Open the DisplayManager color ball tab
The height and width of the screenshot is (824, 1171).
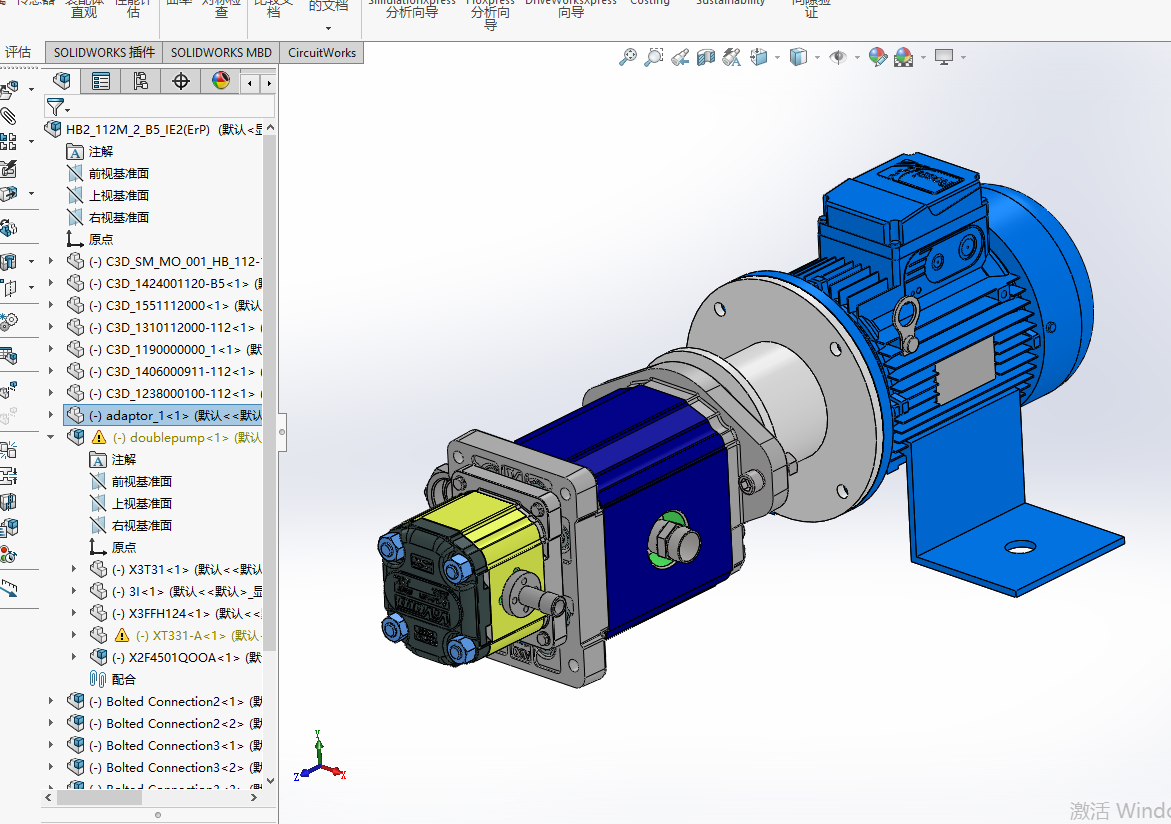point(220,81)
